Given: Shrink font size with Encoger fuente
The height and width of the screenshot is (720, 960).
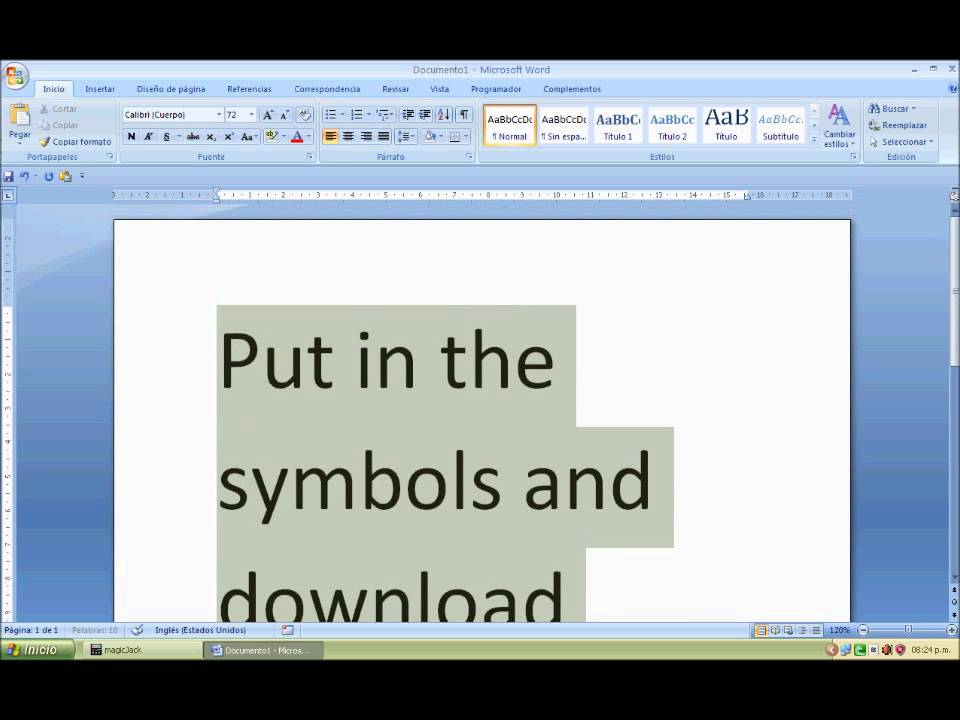Looking at the screenshot, I should click(x=285, y=114).
